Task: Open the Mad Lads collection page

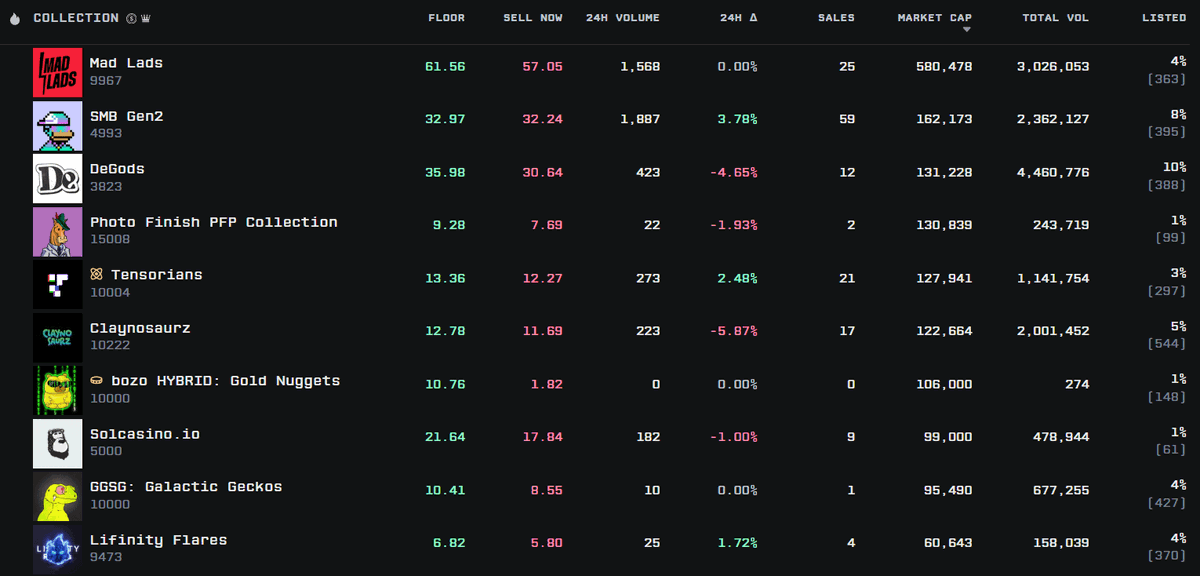Action: click(127, 62)
